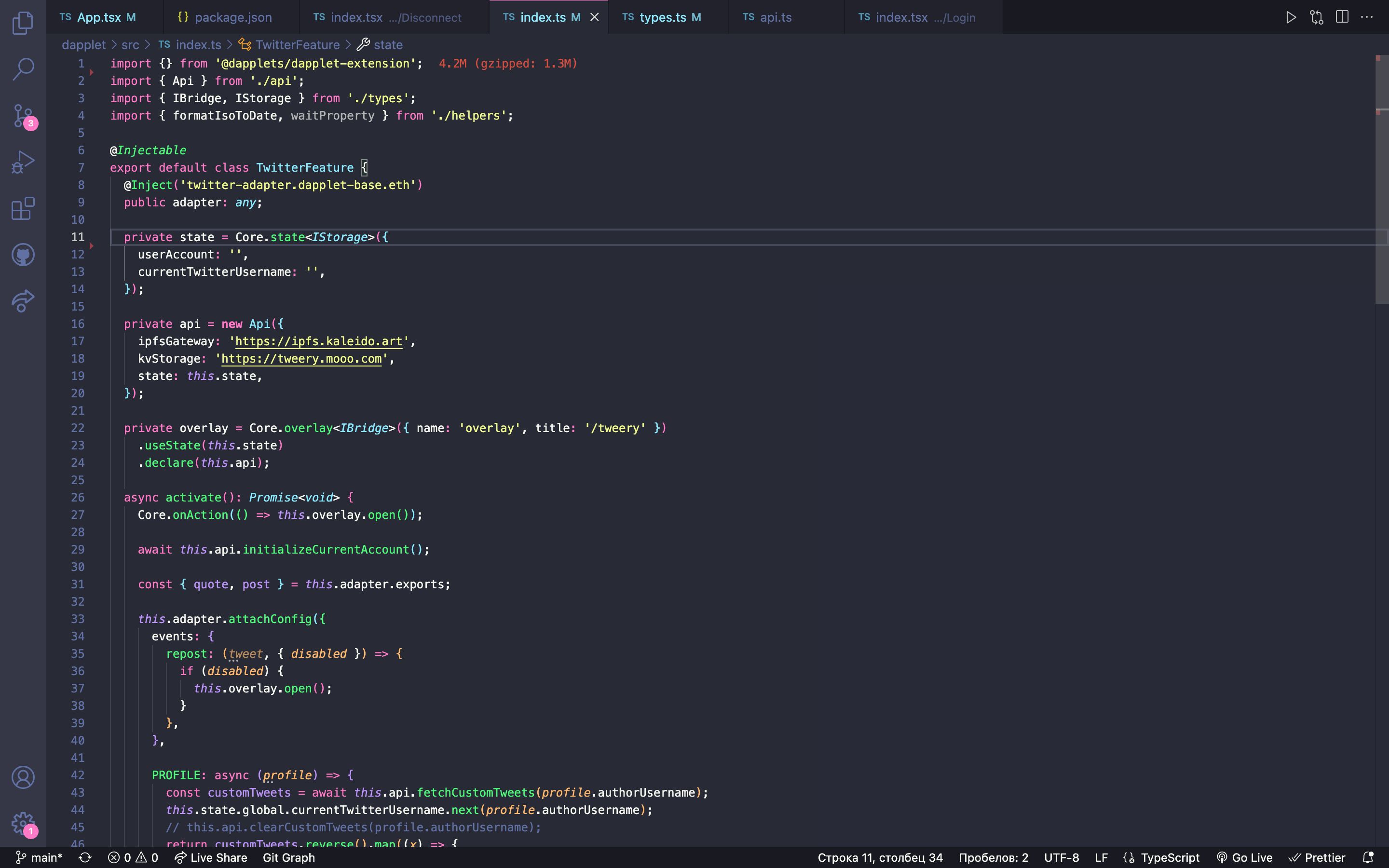Open the Explorer view in activity bar
This screenshot has height=868, width=1389.
click(x=23, y=23)
